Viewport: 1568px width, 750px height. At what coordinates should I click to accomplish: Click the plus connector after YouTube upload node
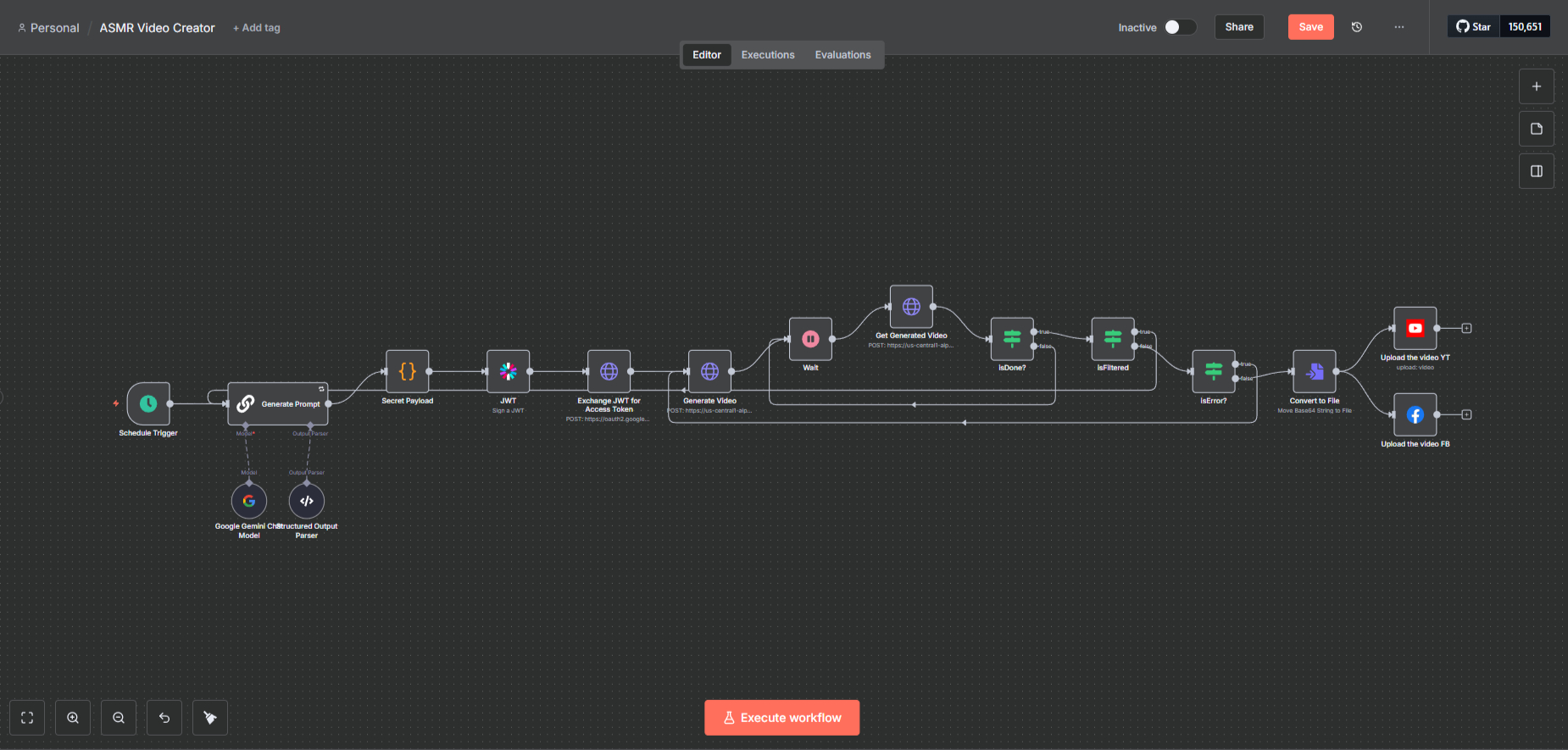point(1466,328)
